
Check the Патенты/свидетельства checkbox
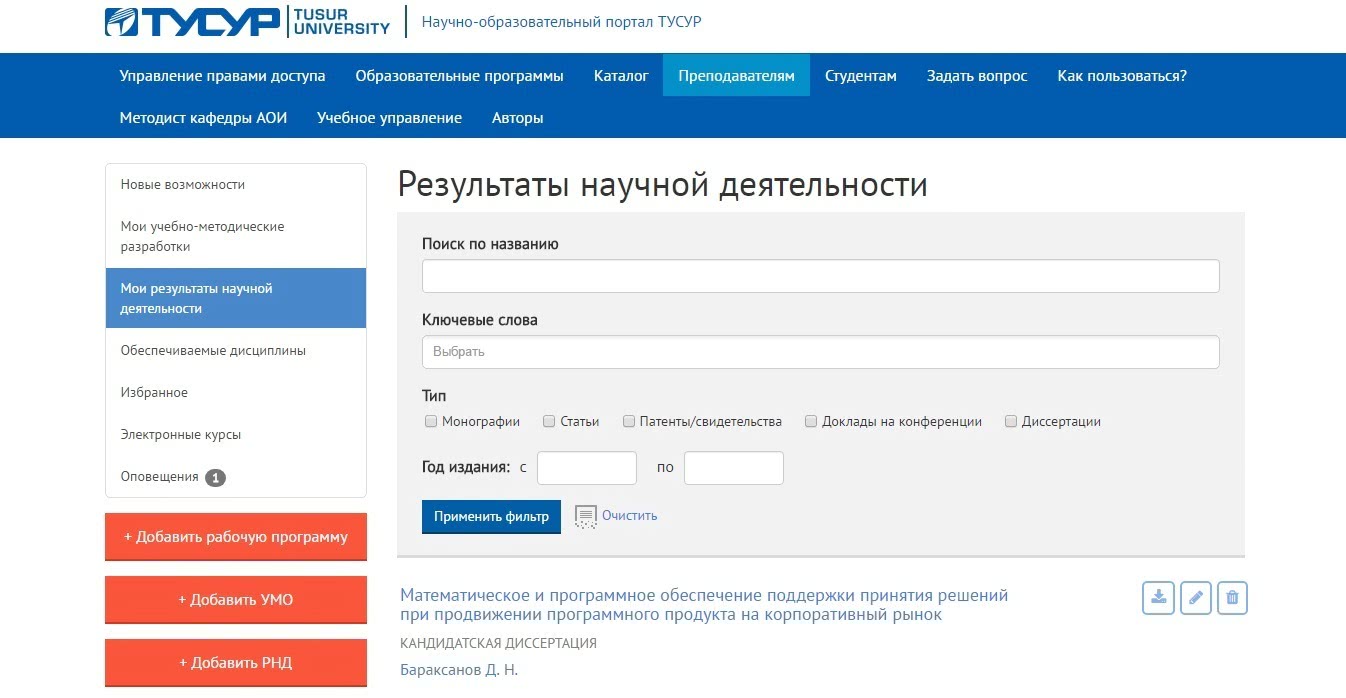[x=629, y=422]
